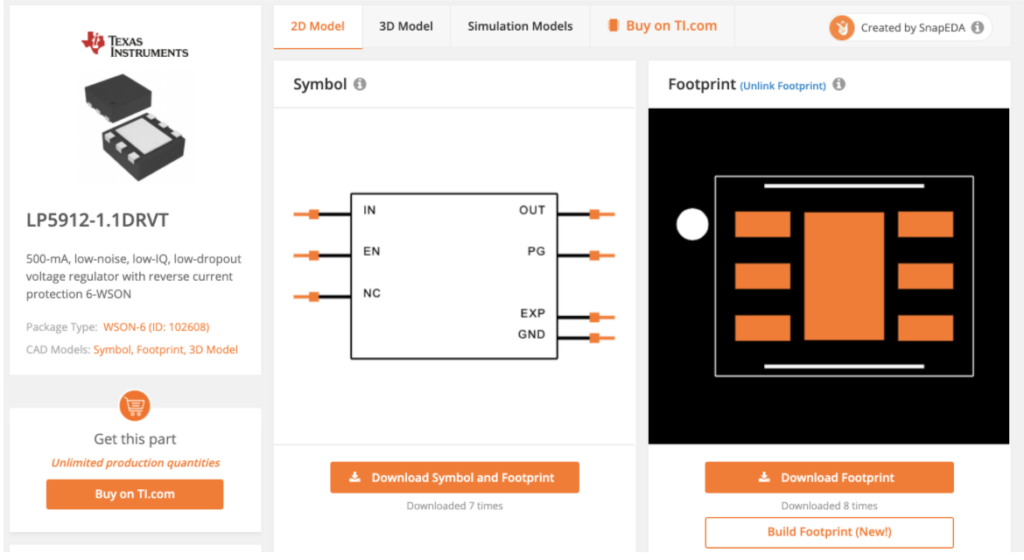
Task: Click the LP5912-1.1DRVT part name
Action: (97, 220)
